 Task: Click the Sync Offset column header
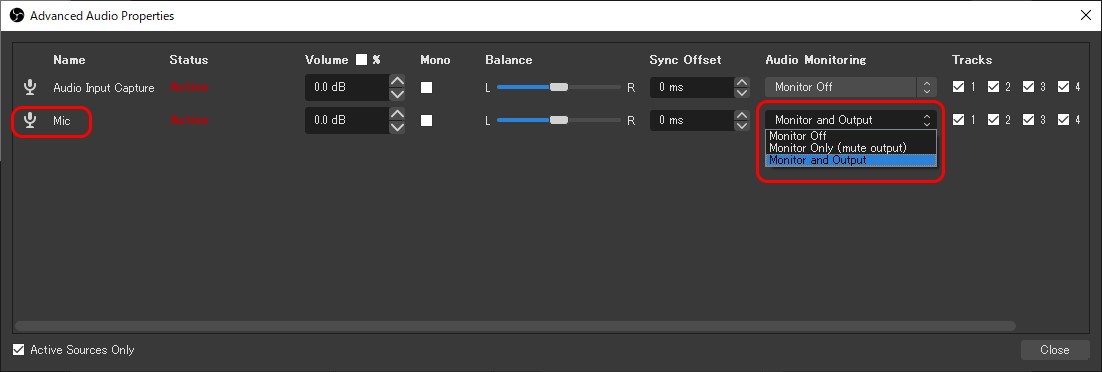(685, 60)
